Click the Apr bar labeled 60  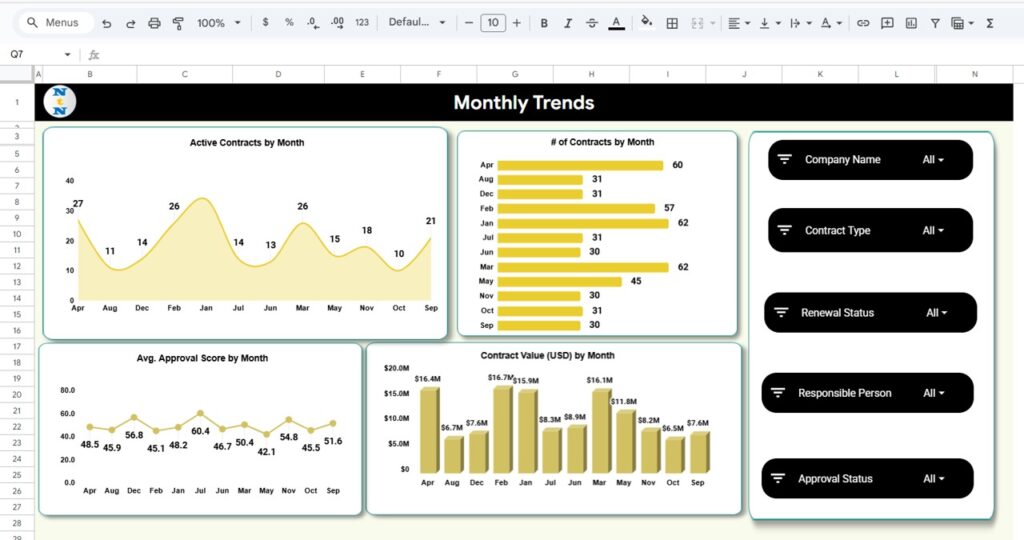point(581,165)
